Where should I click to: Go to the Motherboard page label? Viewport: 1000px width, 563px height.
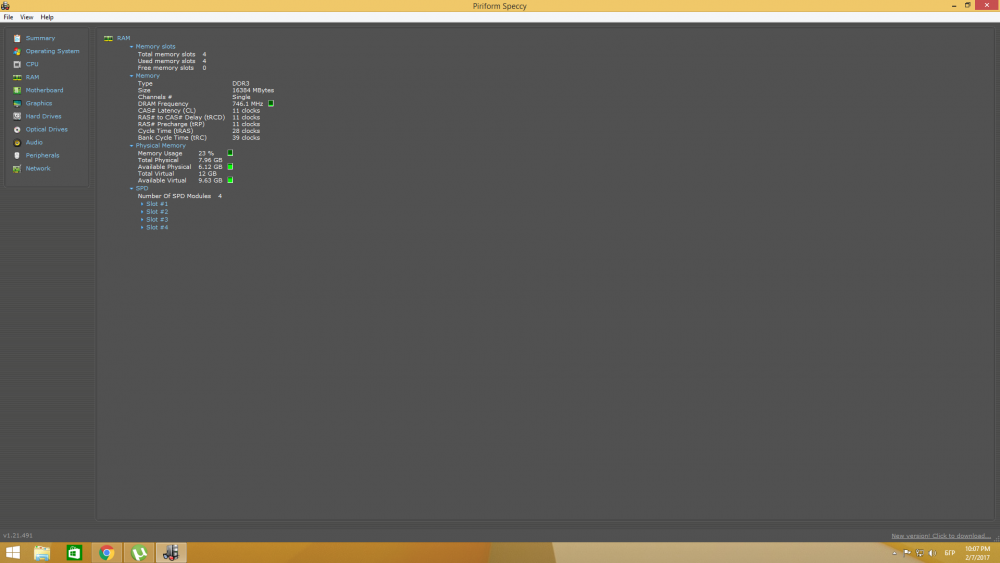[x=44, y=91]
